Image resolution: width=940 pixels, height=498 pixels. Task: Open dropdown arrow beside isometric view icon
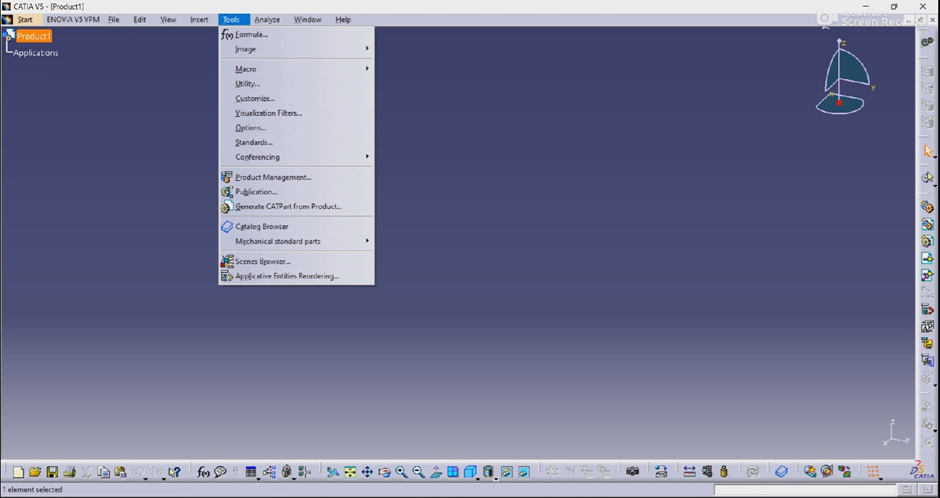tap(478, 479)
